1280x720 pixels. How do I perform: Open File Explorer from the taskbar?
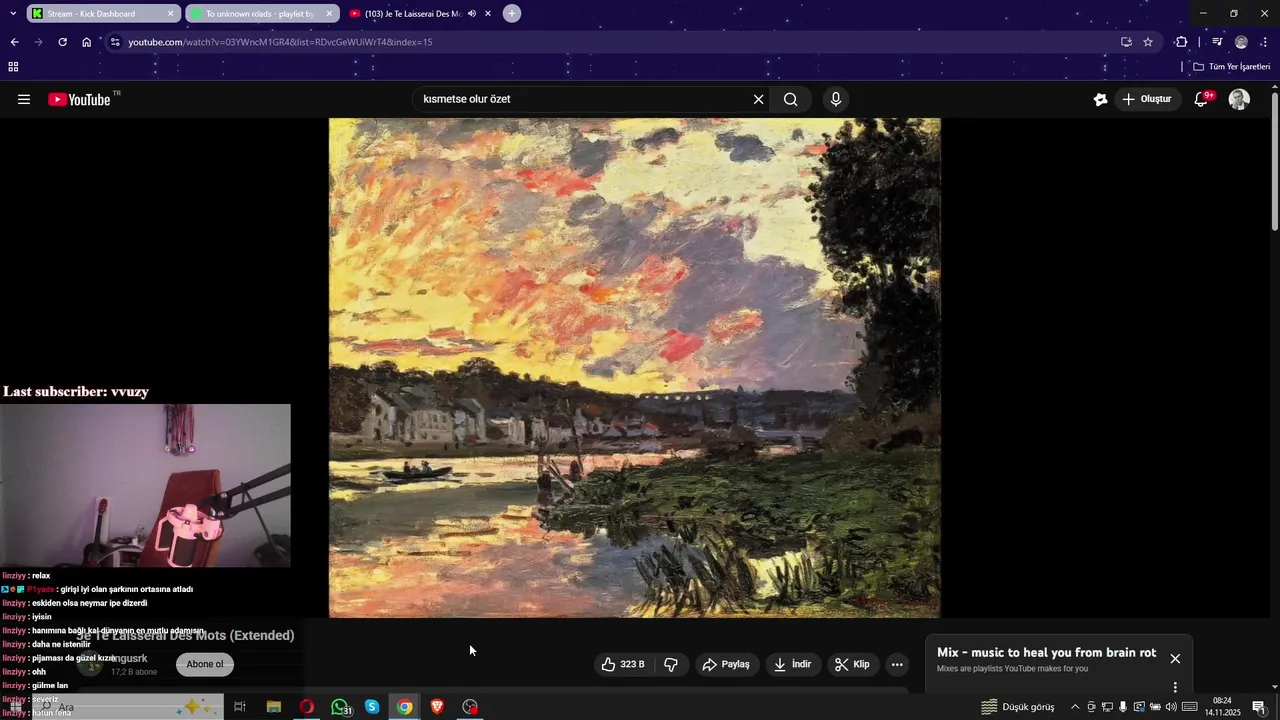(273, 707)
